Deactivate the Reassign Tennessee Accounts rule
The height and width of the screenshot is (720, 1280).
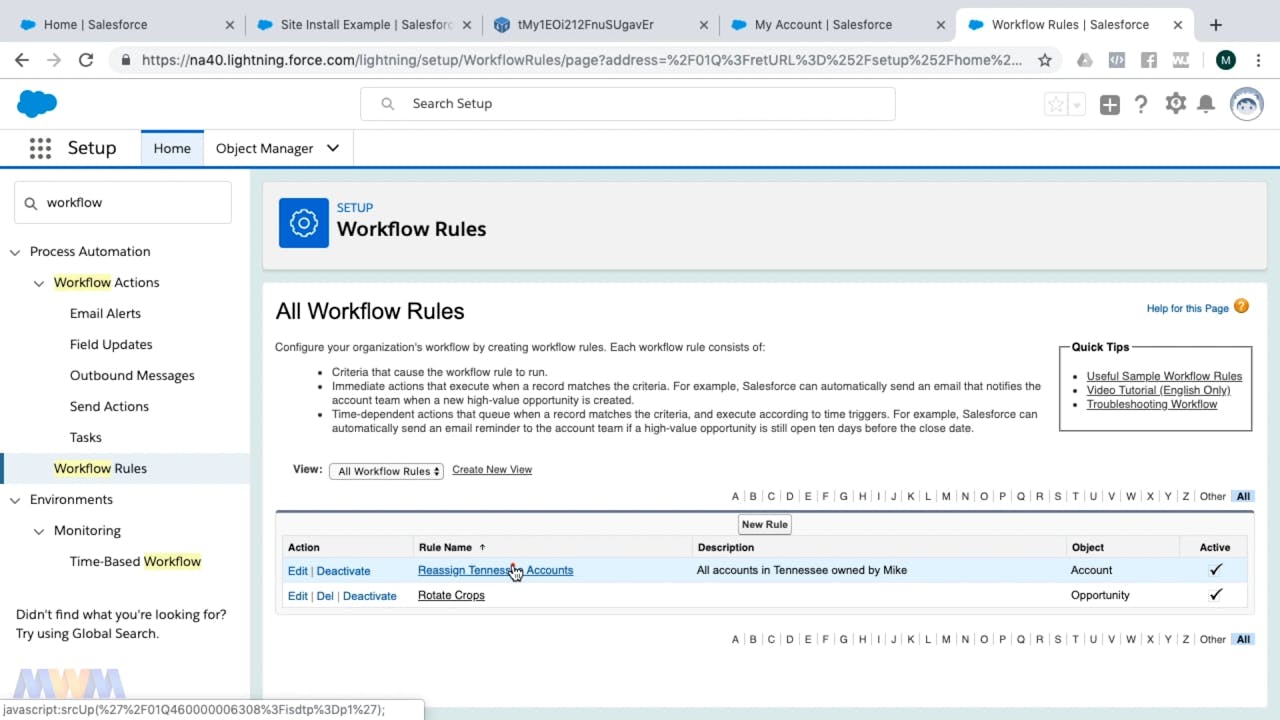(343, 571)
